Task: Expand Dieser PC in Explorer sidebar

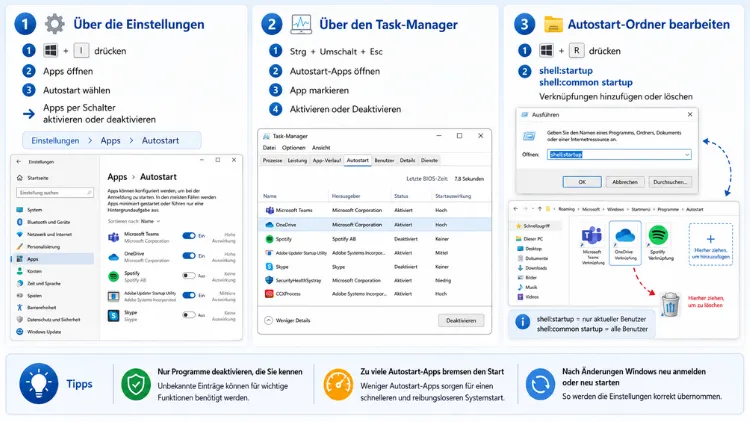Action: [x=529, y=239]
